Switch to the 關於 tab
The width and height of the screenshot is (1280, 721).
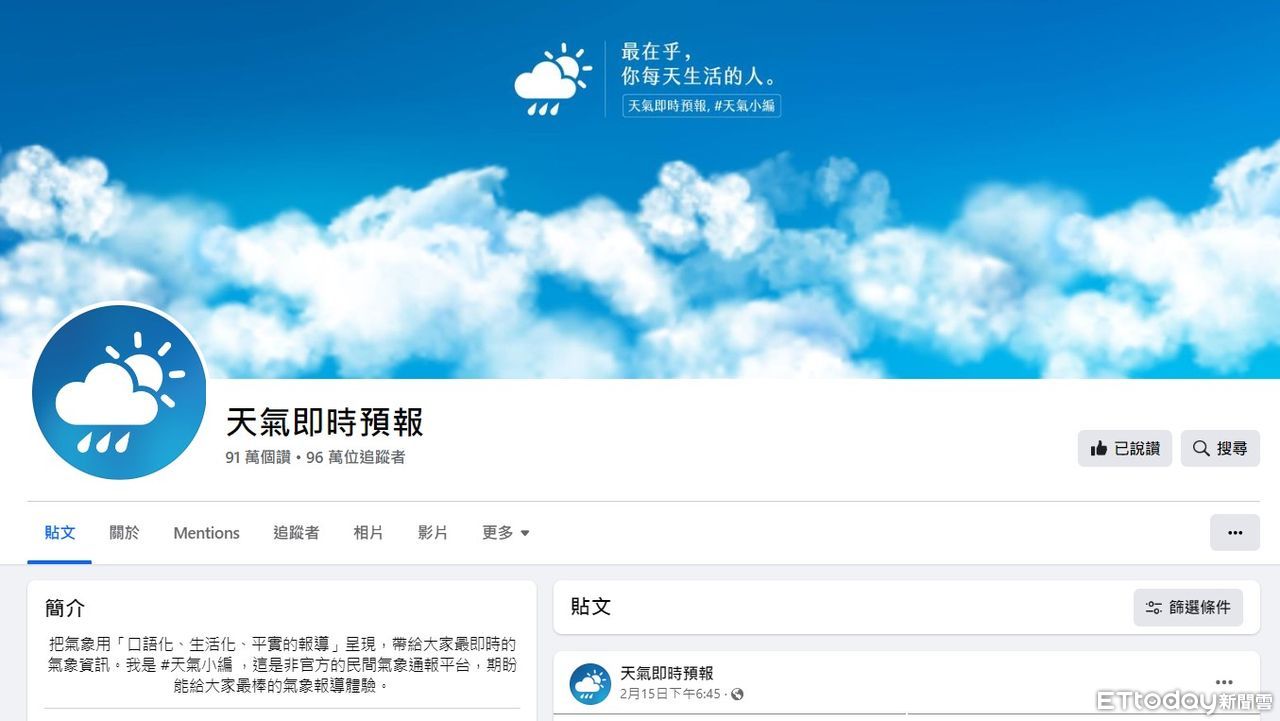(124, 533)
